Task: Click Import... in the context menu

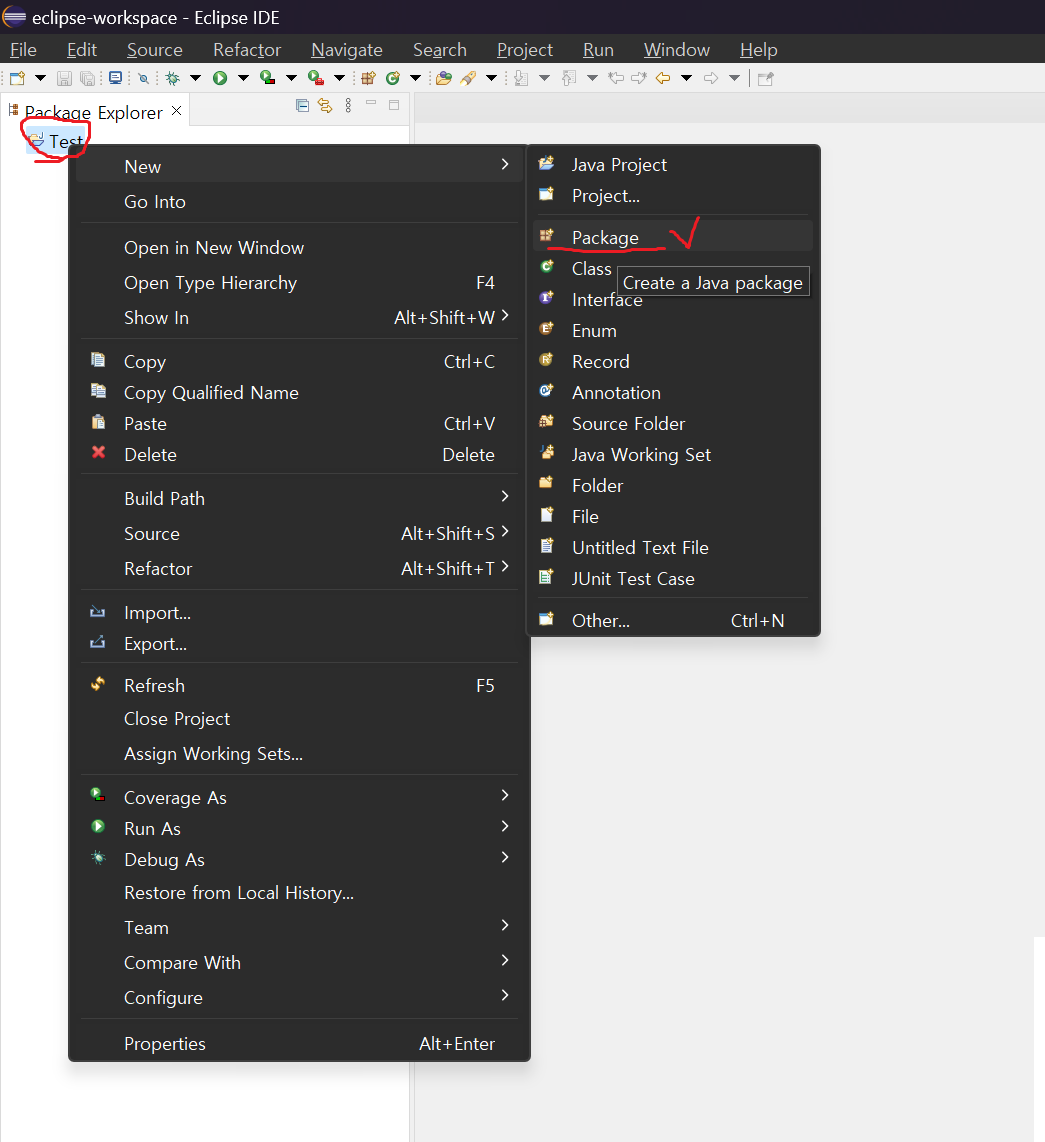Action: coord(299,613)
